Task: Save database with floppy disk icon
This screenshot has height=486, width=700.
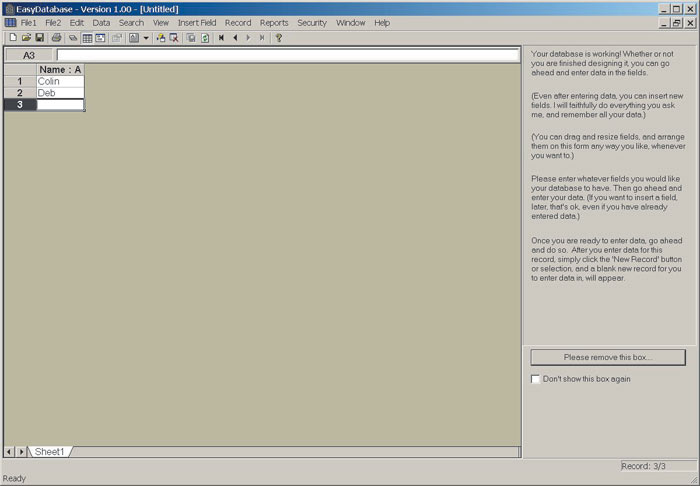Action: tap(40, 38)
